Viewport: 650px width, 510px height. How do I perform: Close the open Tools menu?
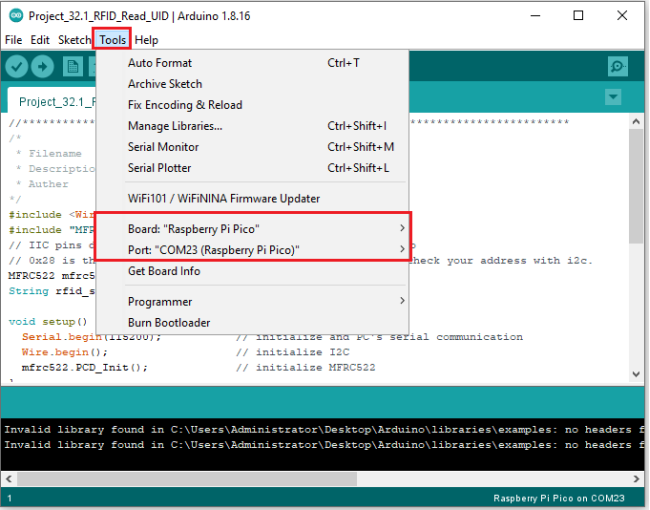[x=112, y=40]
